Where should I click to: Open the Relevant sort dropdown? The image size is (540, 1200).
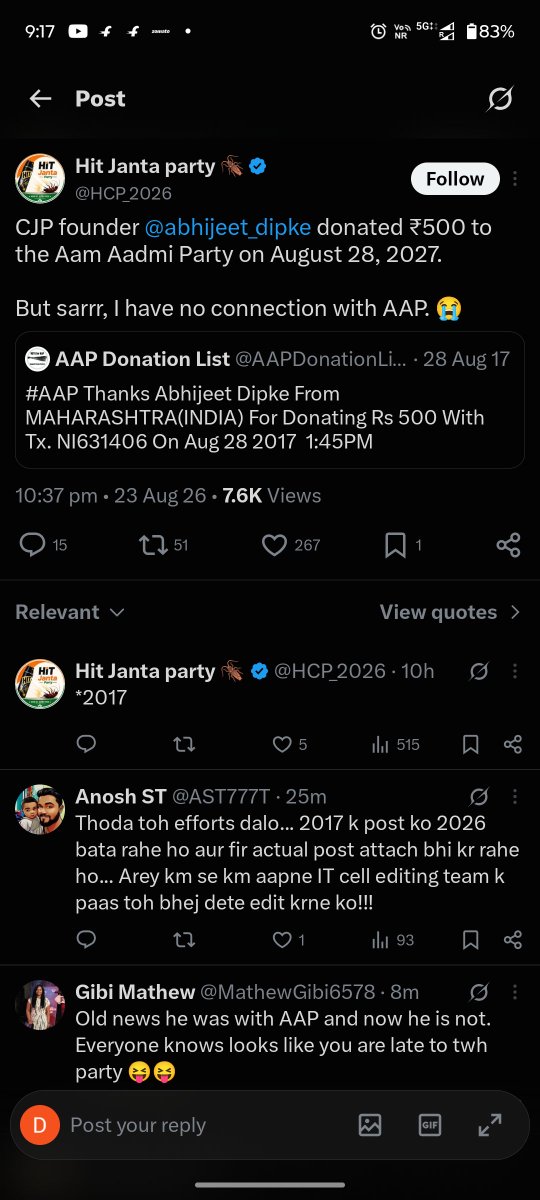(70, 612)
